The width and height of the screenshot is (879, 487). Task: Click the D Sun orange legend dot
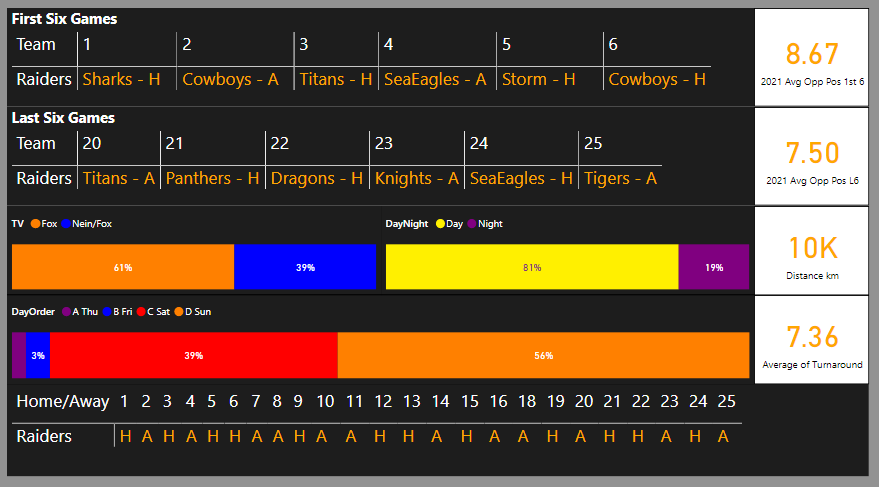(x=179, y=312)
